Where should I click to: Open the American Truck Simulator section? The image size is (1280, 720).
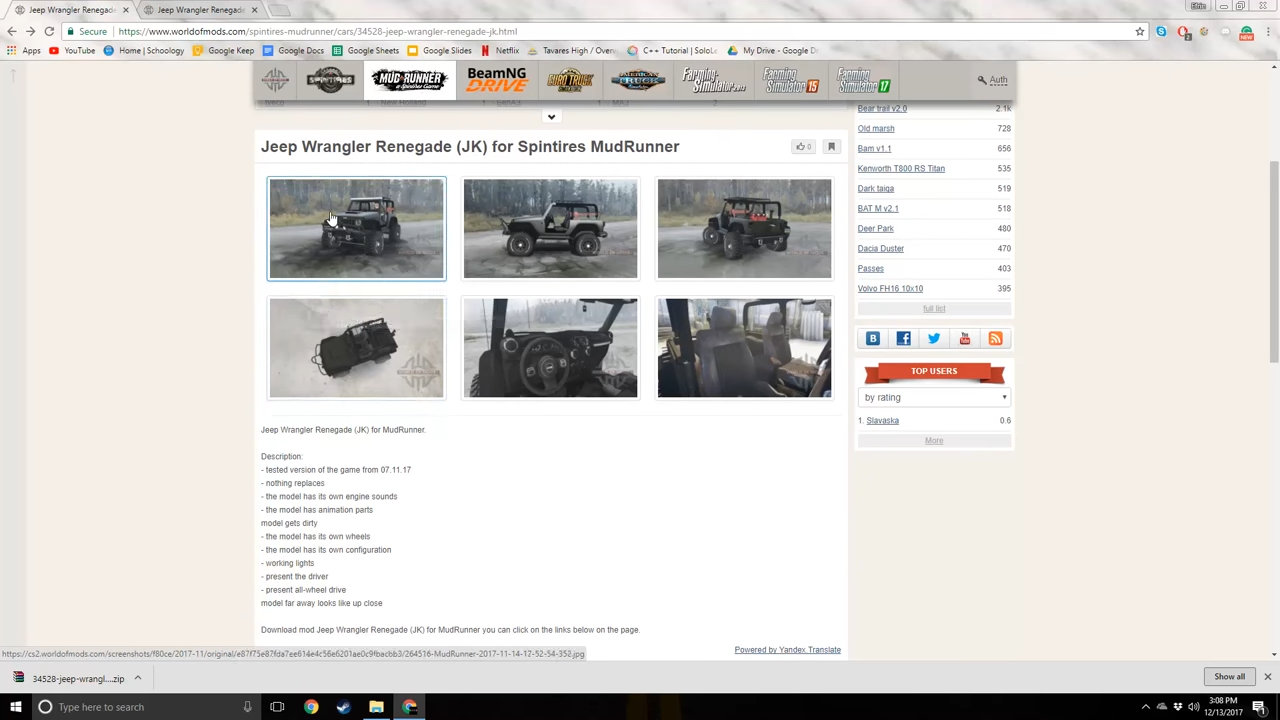639,80
